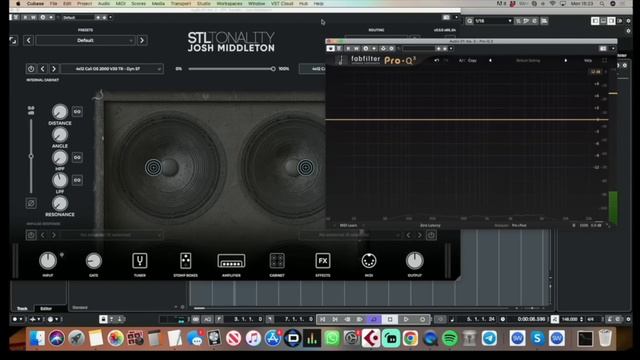640x360 pixels.
Task: Switch to Track tab in lower zone
Action: point(22,309)
